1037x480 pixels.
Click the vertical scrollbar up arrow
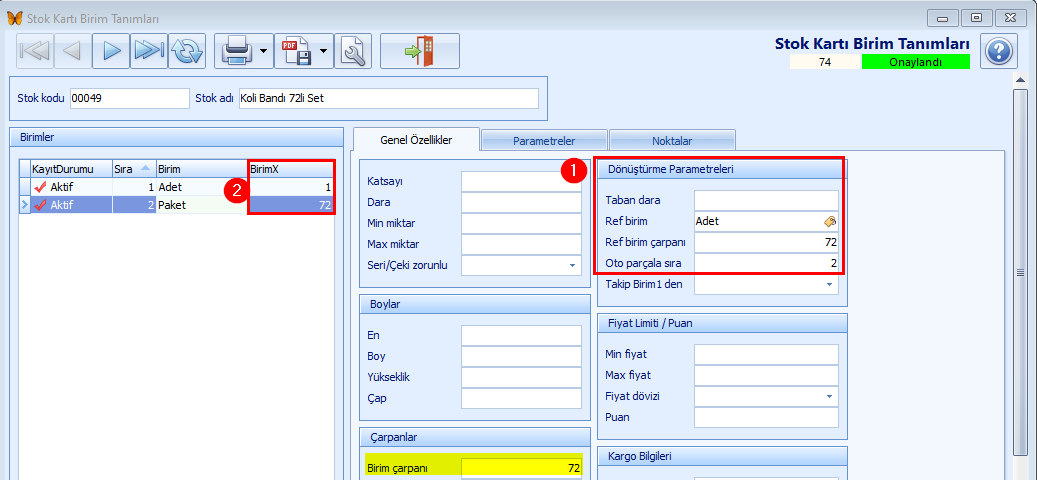1021,81
